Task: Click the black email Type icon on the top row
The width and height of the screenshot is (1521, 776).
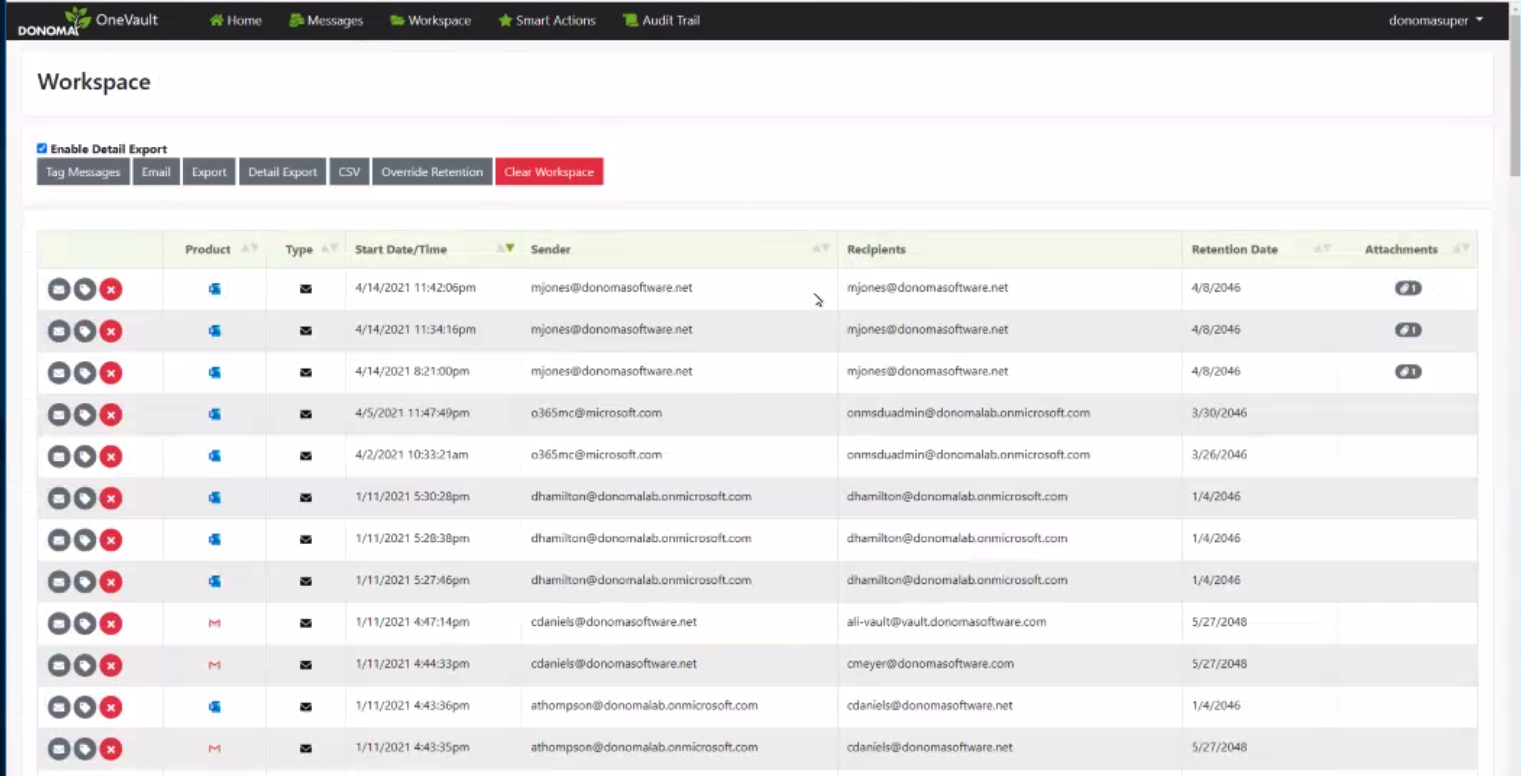Action: [x=304, y=288]
